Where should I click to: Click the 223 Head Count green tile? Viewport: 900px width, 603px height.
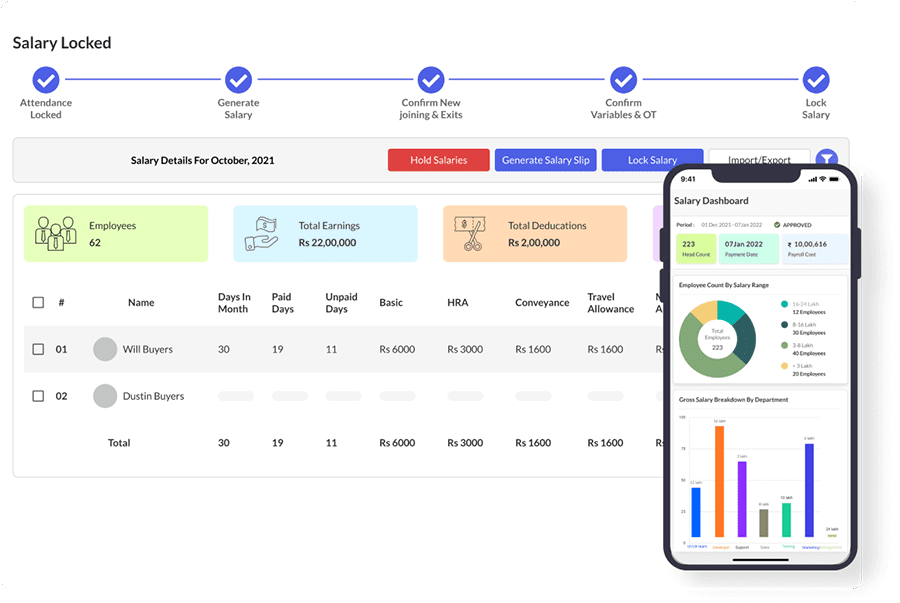[696, 249]
